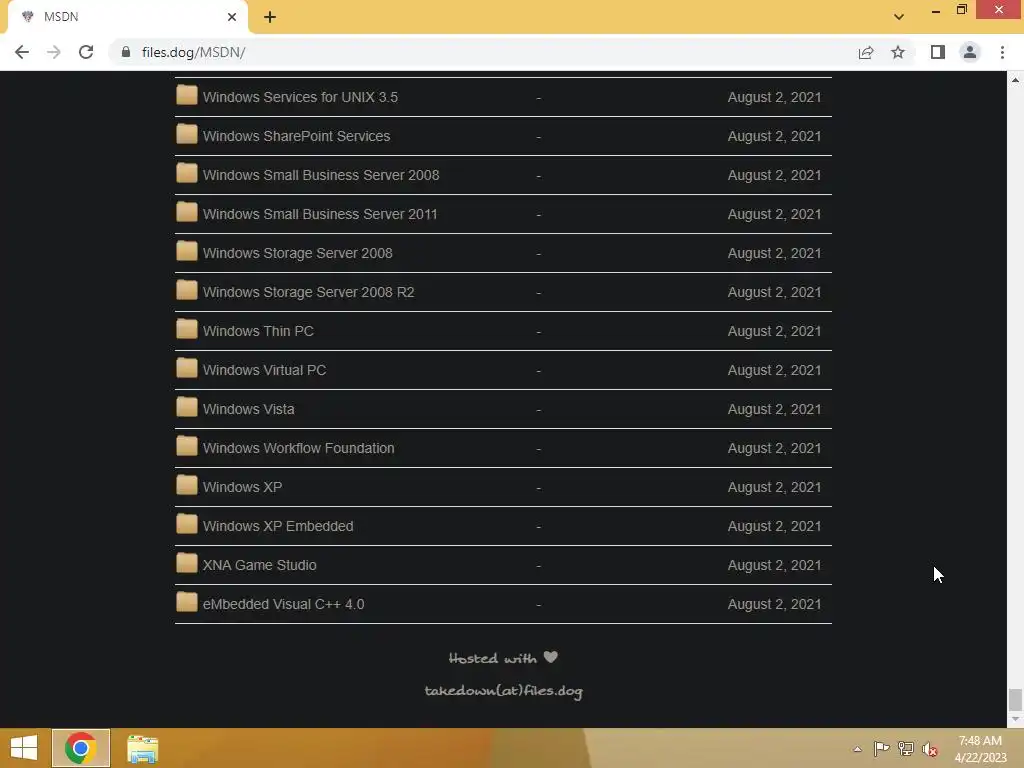Open the taskbar clock showing 7:48 AM

coord(980,749)
